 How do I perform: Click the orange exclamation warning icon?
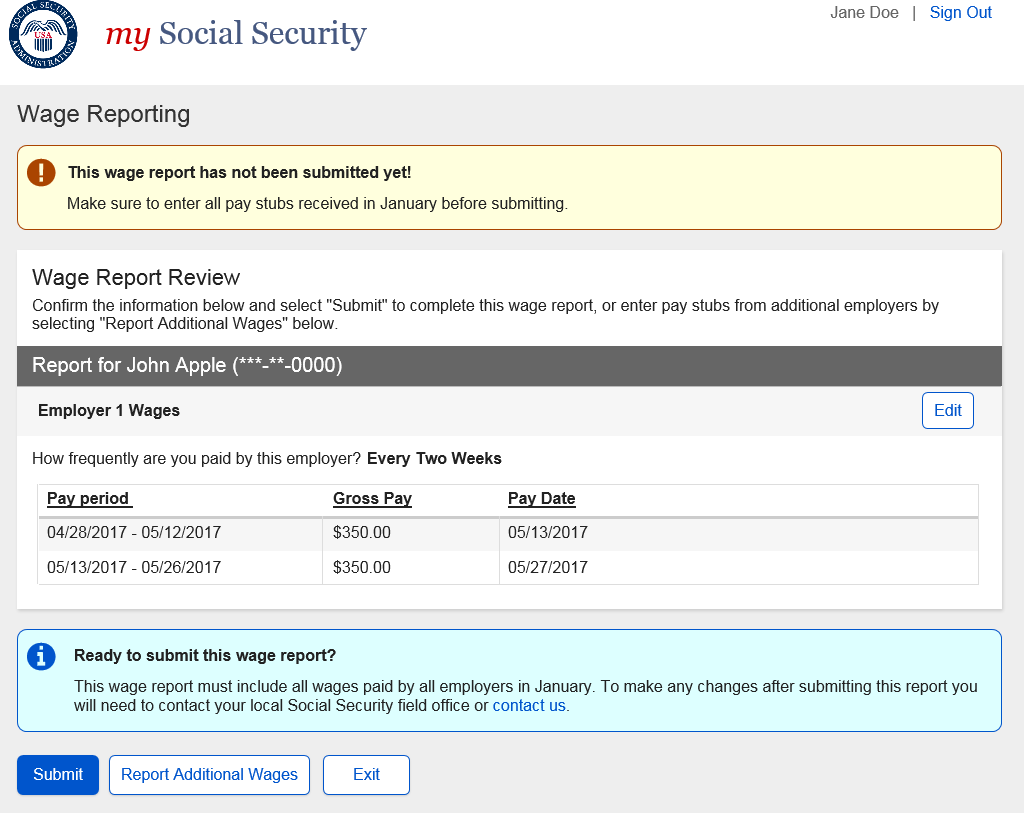[41, 172]
